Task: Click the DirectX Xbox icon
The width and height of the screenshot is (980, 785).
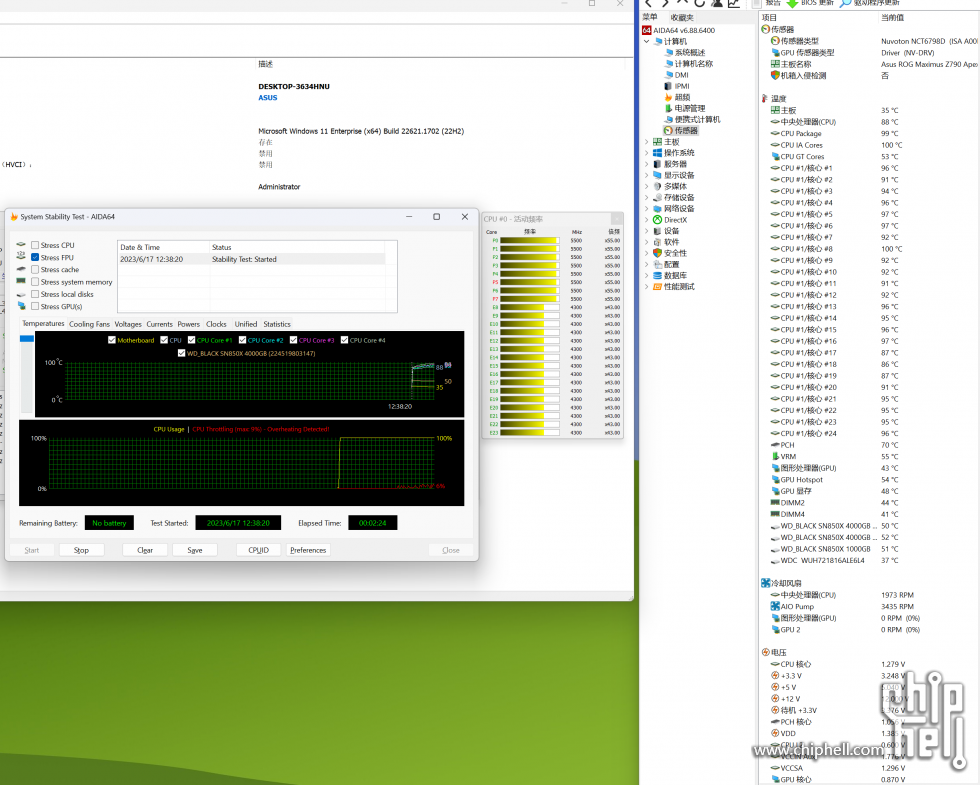Action: [658, 219]
